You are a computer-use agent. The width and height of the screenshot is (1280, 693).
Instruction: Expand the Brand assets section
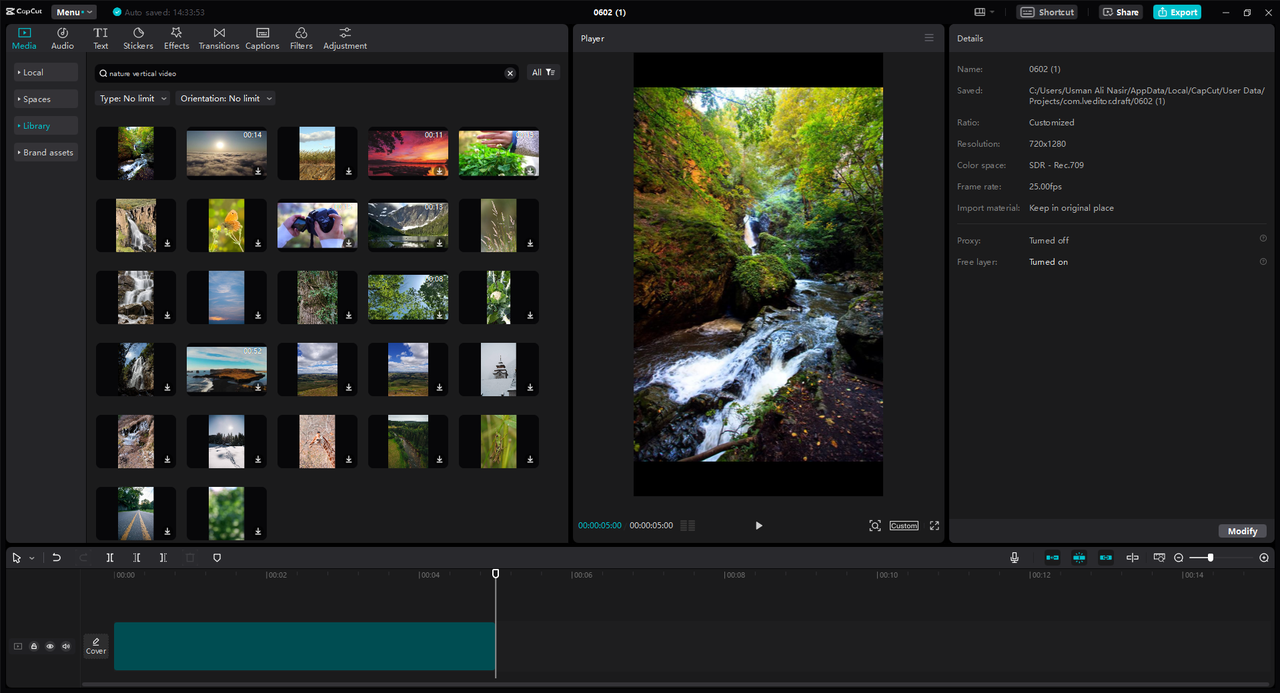pyautogui.click(x=45, y=153)
